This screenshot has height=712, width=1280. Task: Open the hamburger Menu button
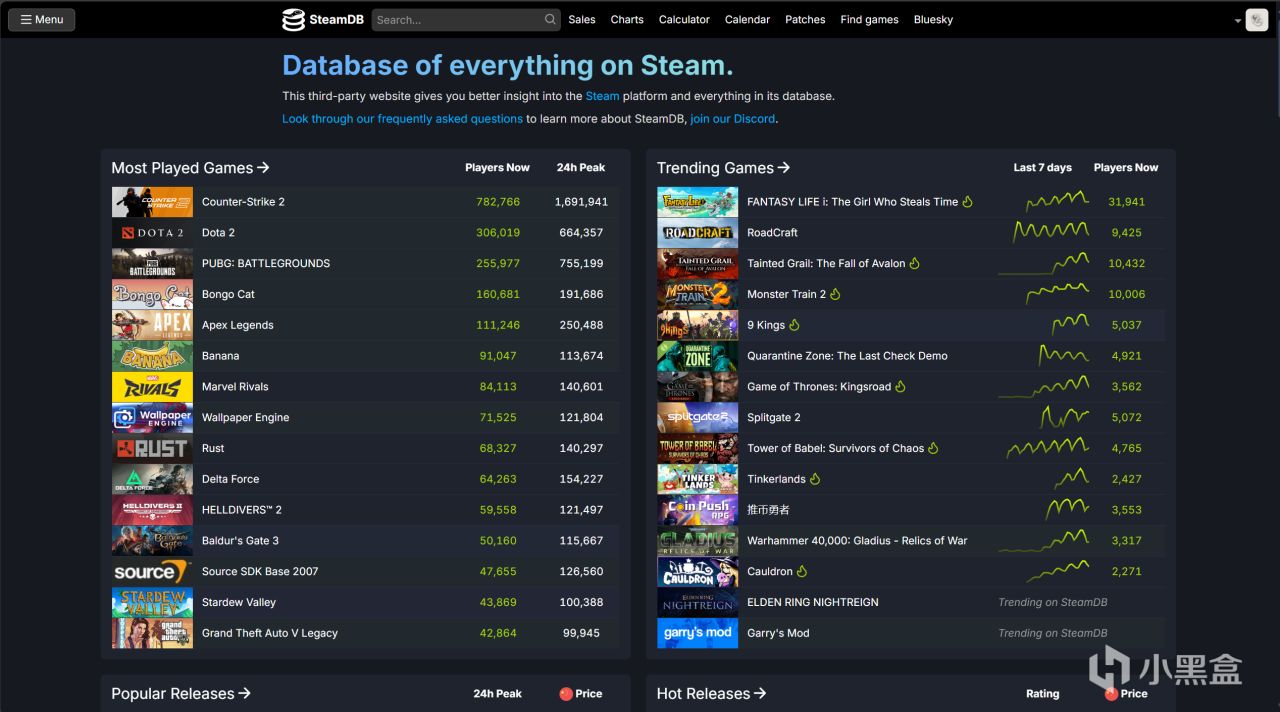[x=42, y=19]
